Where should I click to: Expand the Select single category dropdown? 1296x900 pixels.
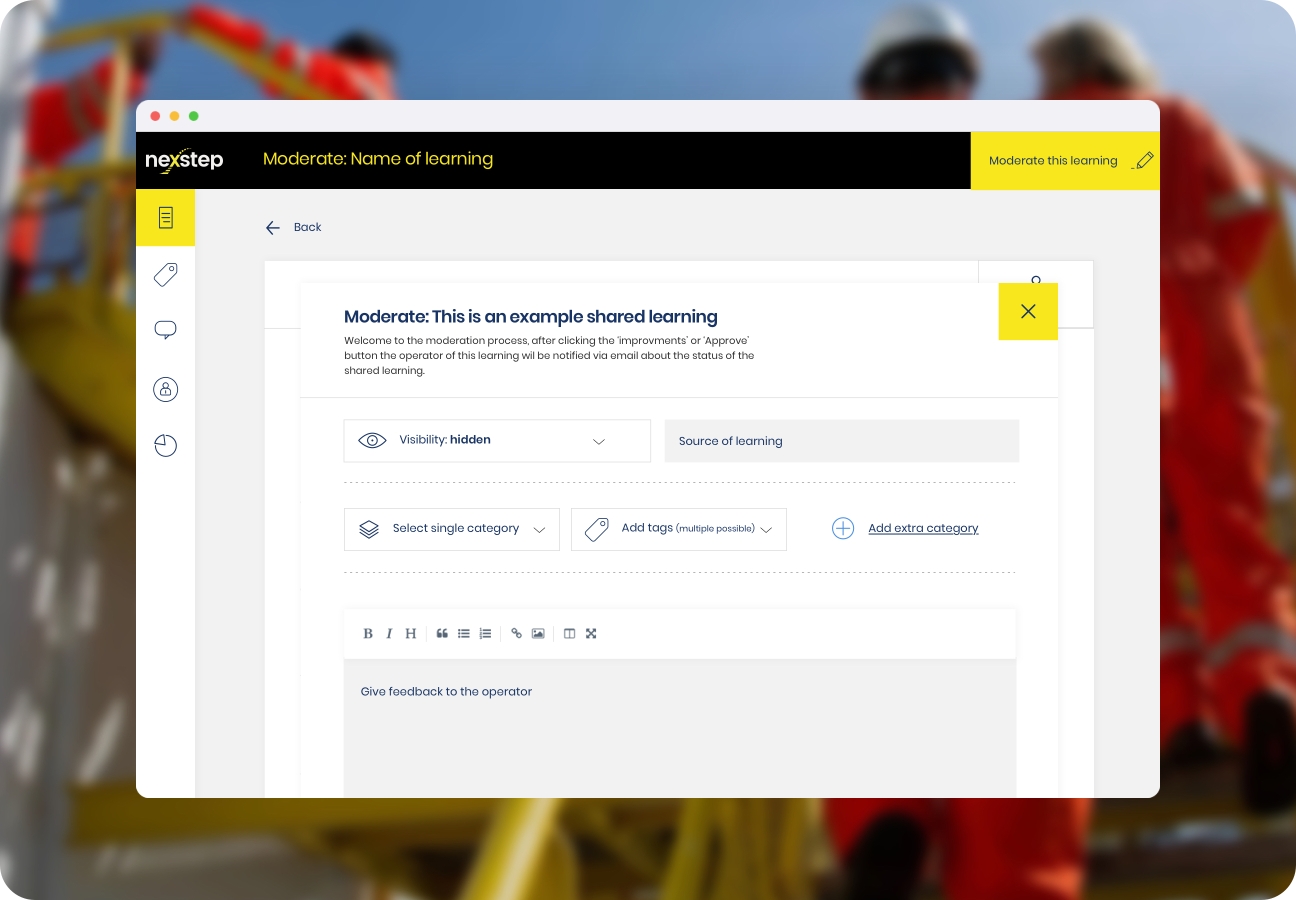click(x=452, y=529)
